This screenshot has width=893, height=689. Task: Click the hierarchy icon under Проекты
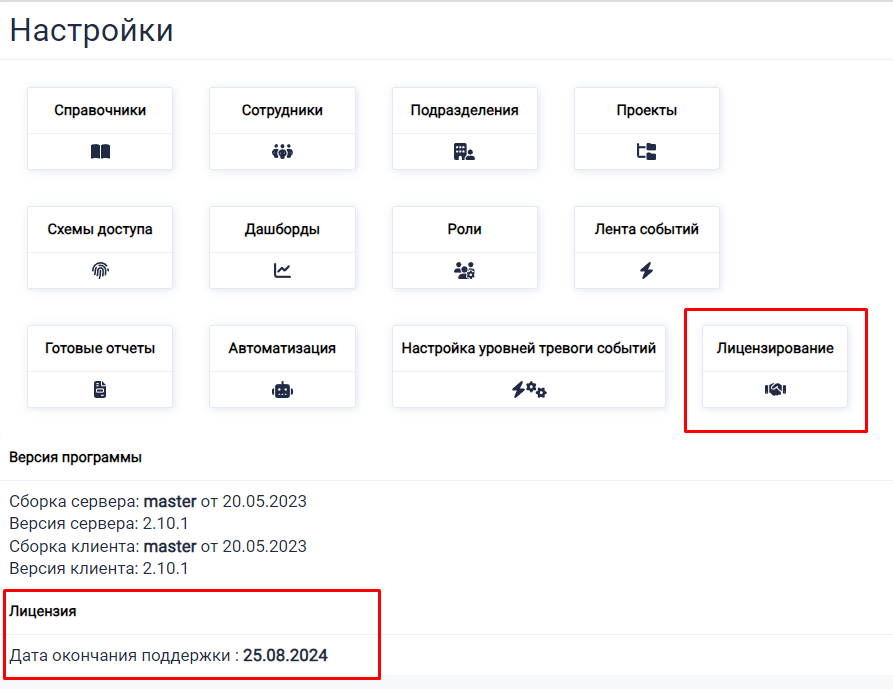tap(645, 150)
